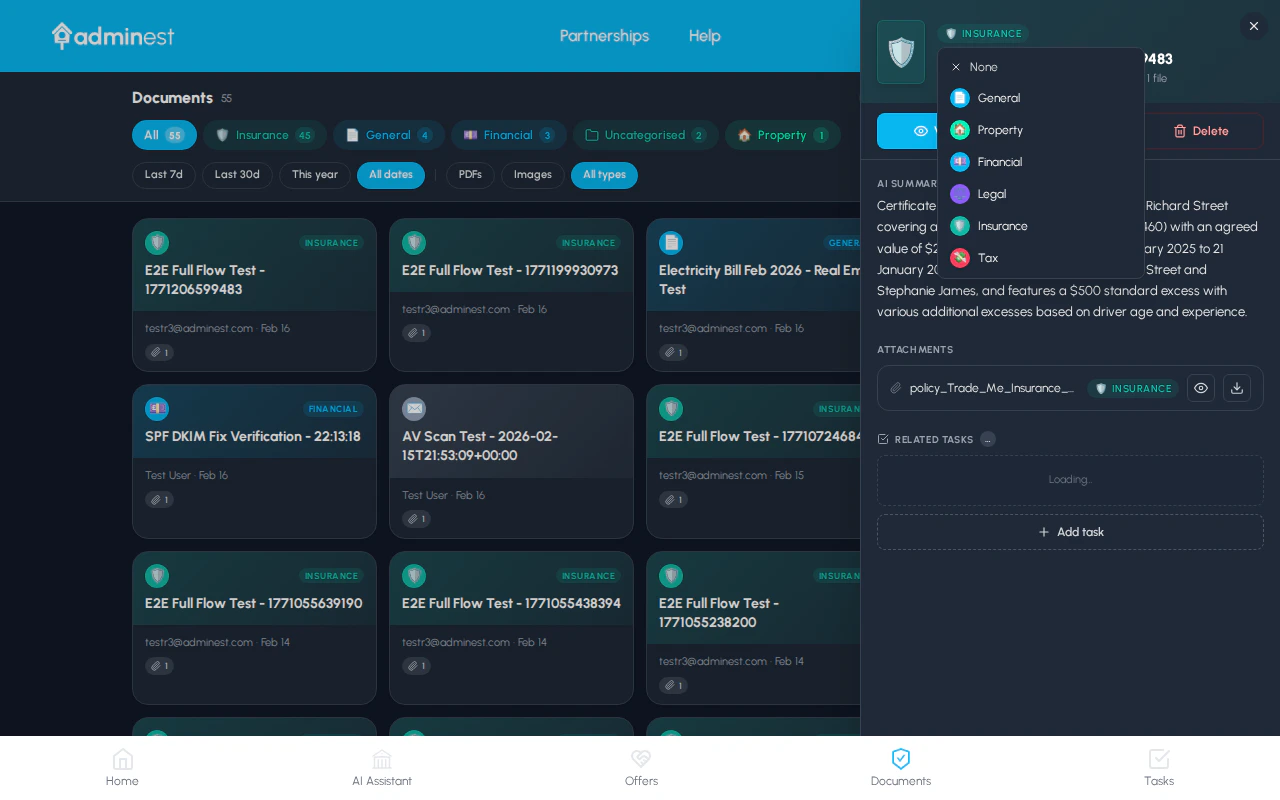Image resolution: width=1280 pixels, height=800 pixels.
Task: Click envelope icon on AV Scan Test card
Action: coord(414,409)
